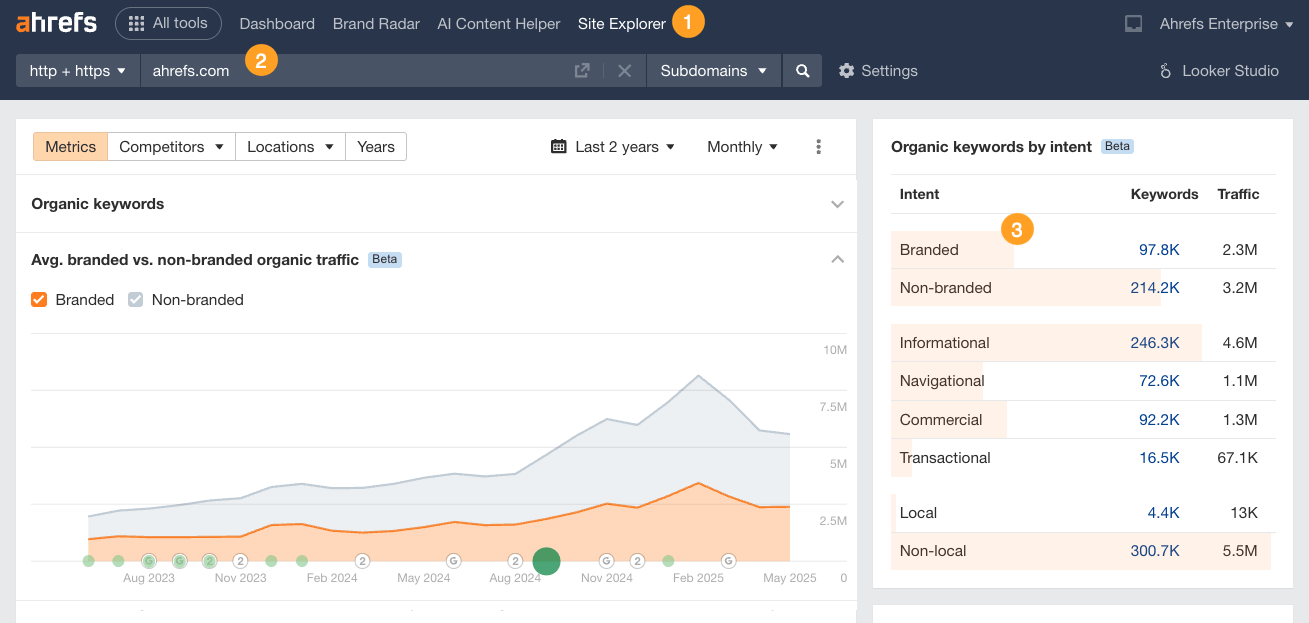Open the three-dot options menu on Metrics bar
This screenshot has width=1309, height=623.
[x=818, y=146]
